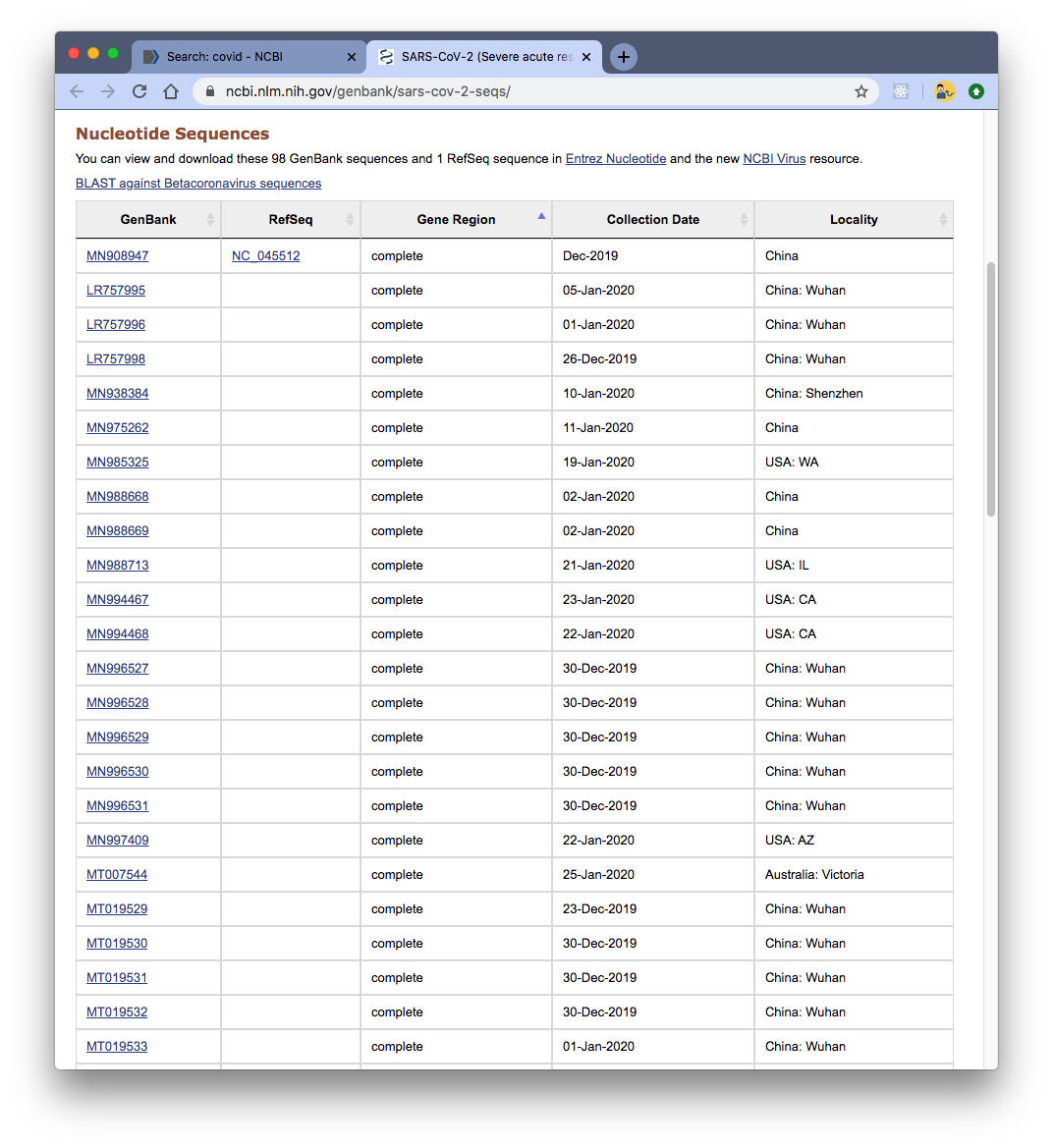Open GenBank record MT019530
Image resolution: width=1053 pixels, height=1148 pixels.
[117, 945]
